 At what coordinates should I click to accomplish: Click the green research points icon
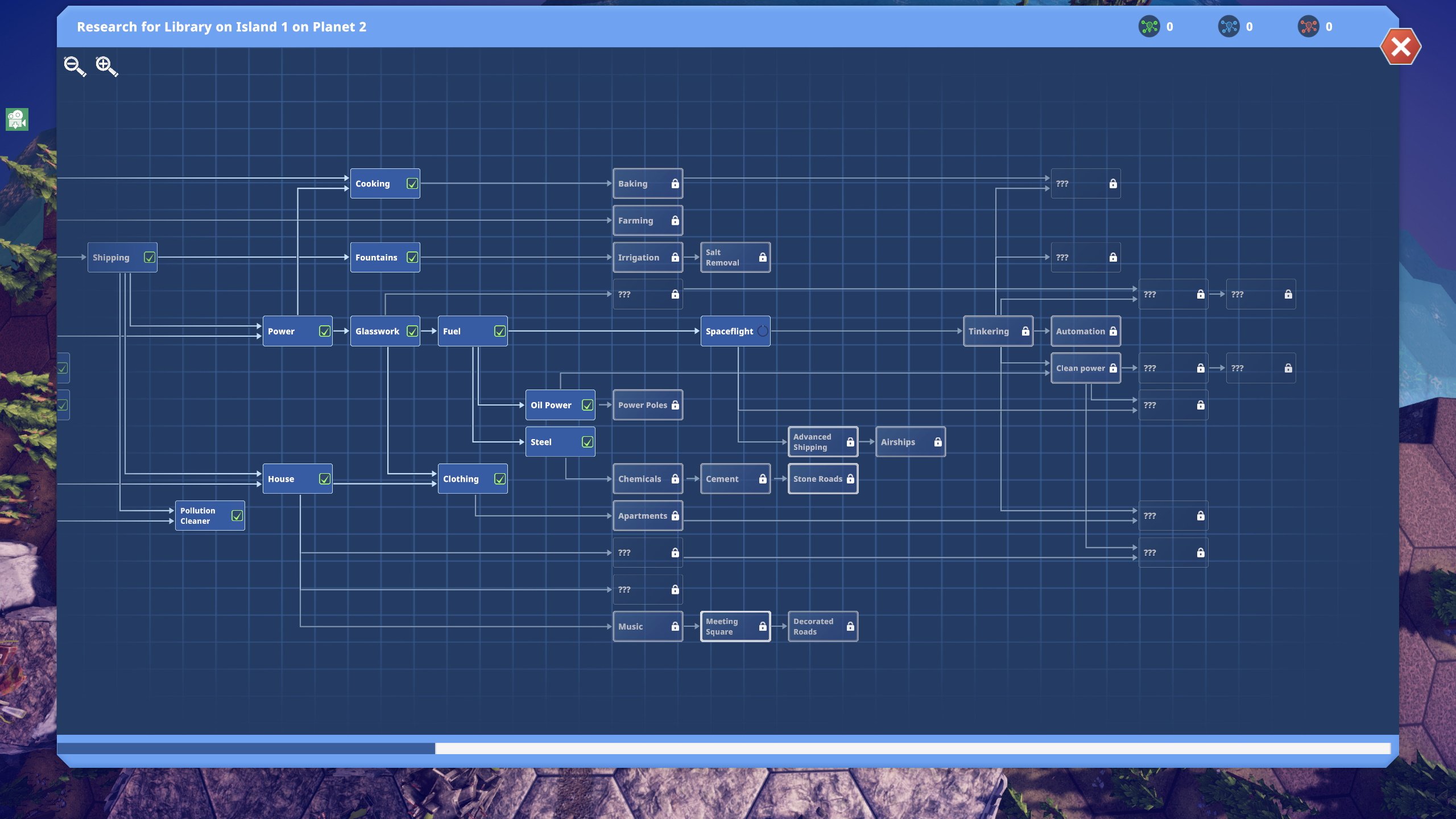tap(1149, 27)
